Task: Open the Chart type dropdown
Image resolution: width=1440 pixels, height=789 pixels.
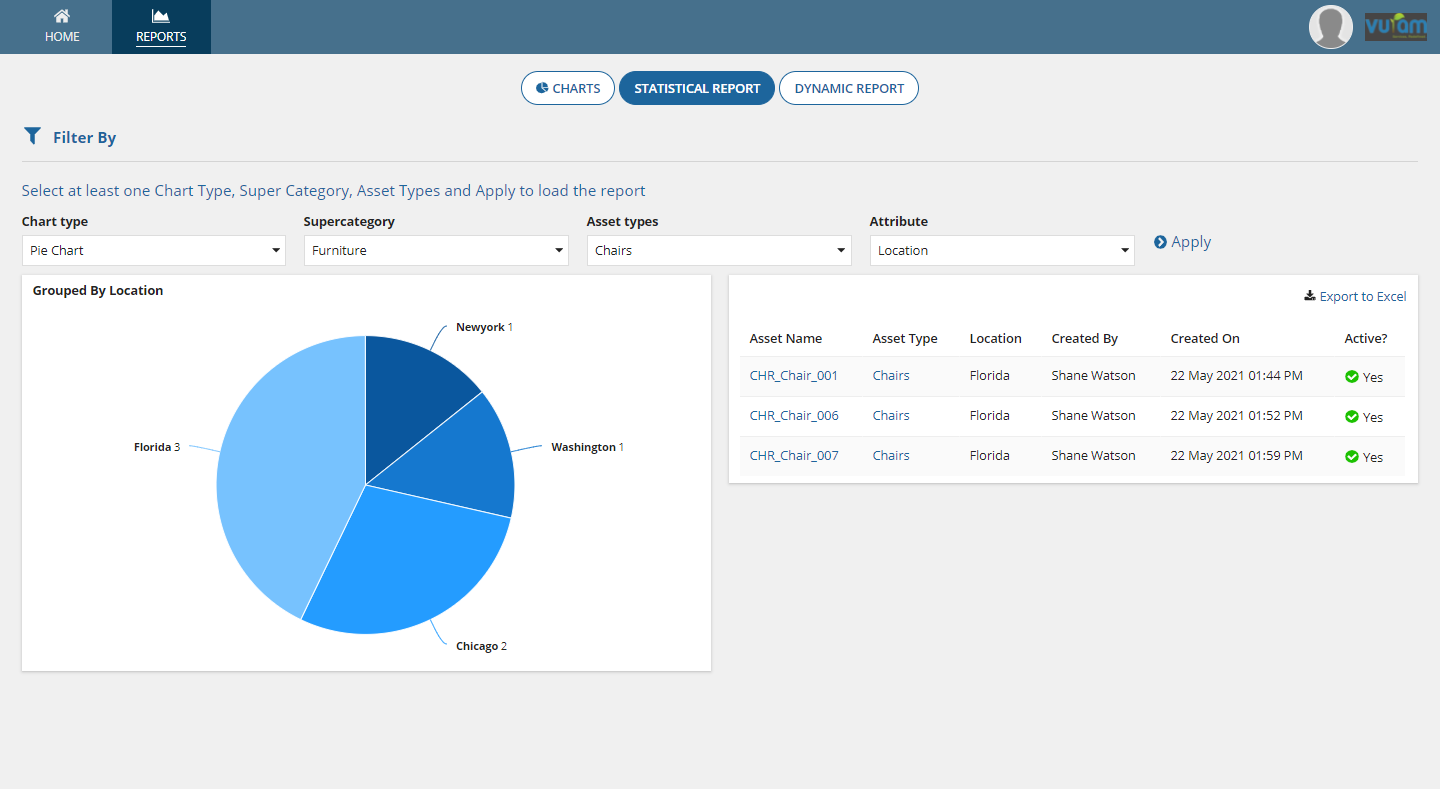Action: click(153, 250)
